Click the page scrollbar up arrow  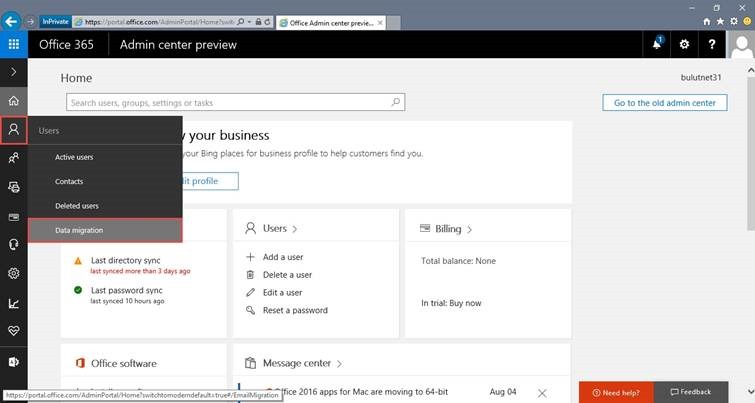pos(750,70)
